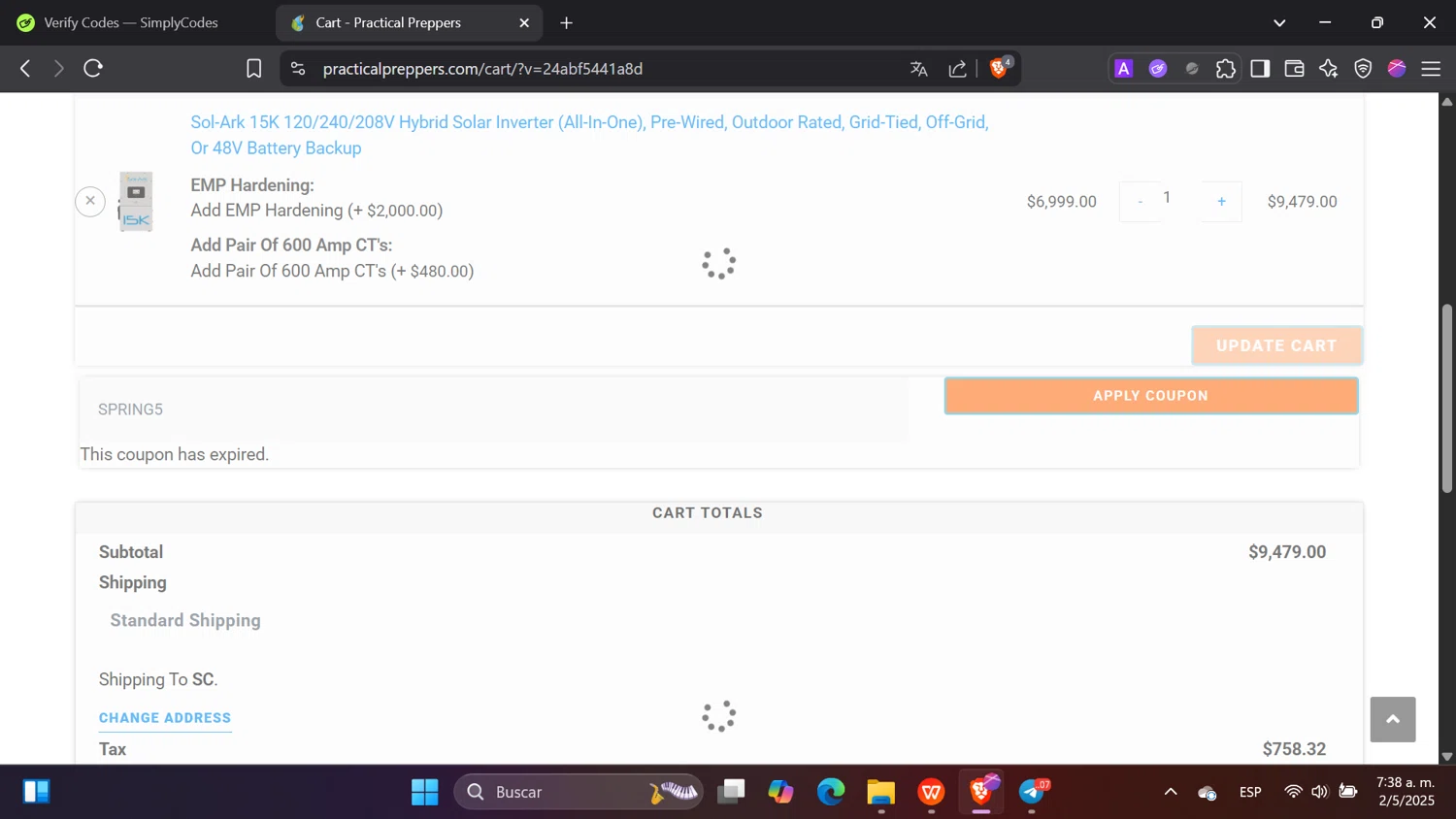Open Microsoft Edge from the taskbar
The width and height of the screenshot is (1456, 819).
coord(831,792)
